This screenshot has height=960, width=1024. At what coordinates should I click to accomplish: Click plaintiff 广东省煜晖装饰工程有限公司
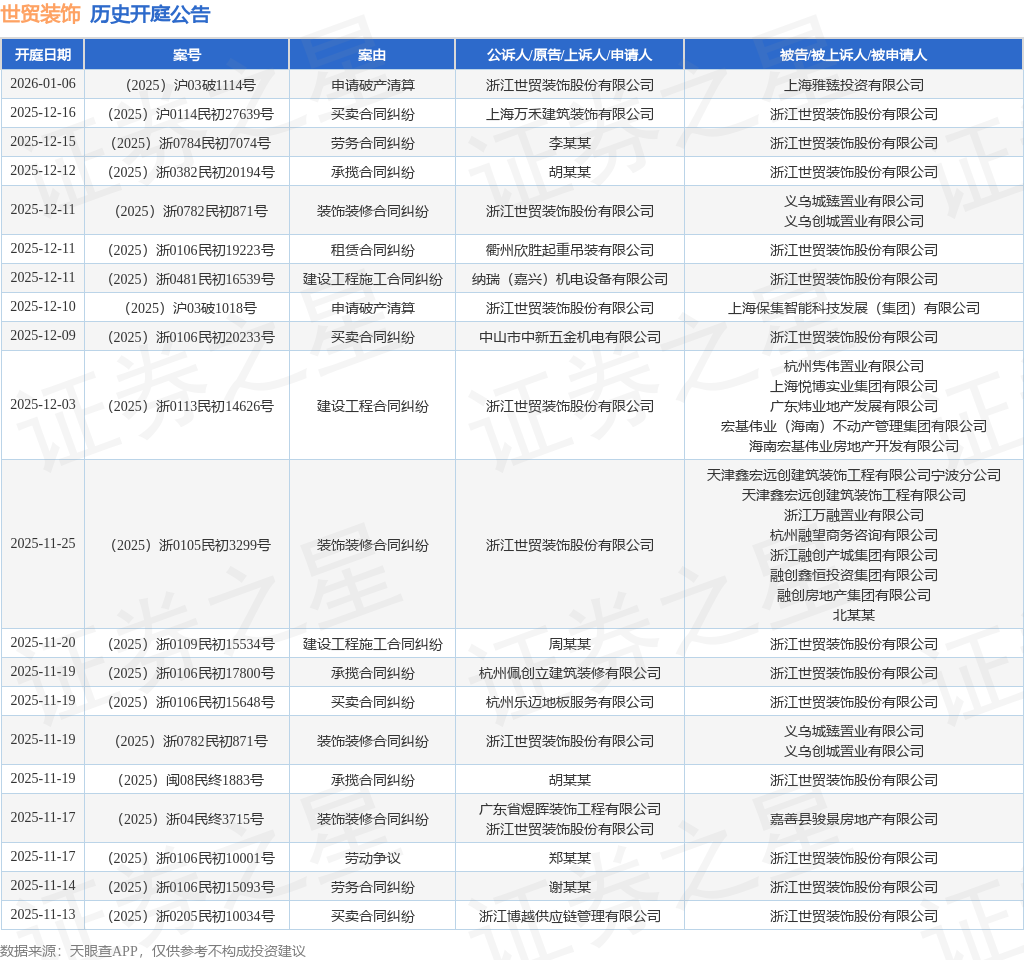(x=569, y=809)
